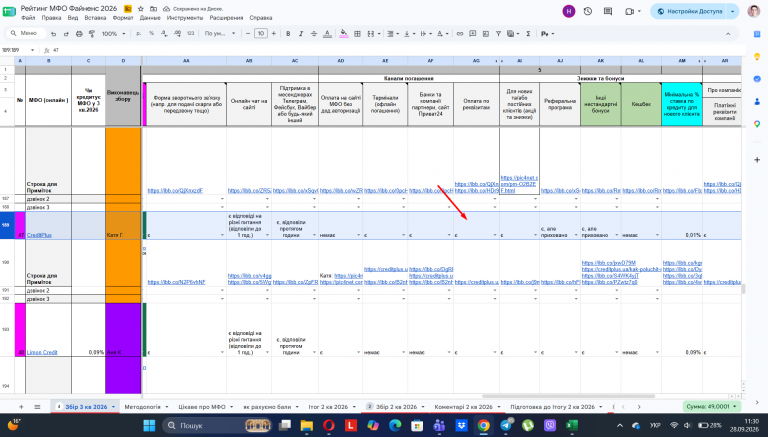Open version history clock icon
The image size is (768, 437).
(588, 11)
